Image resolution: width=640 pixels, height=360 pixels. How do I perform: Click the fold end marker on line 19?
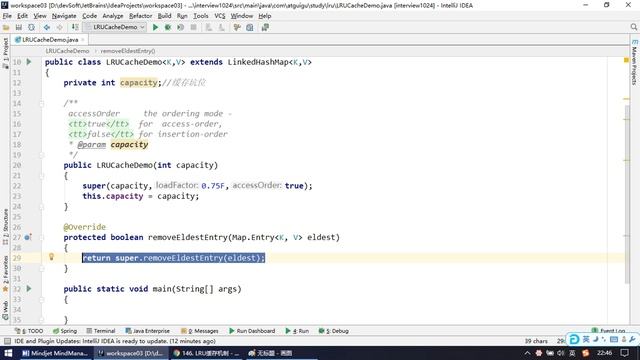pyautogui.click(x=42, y=155)
